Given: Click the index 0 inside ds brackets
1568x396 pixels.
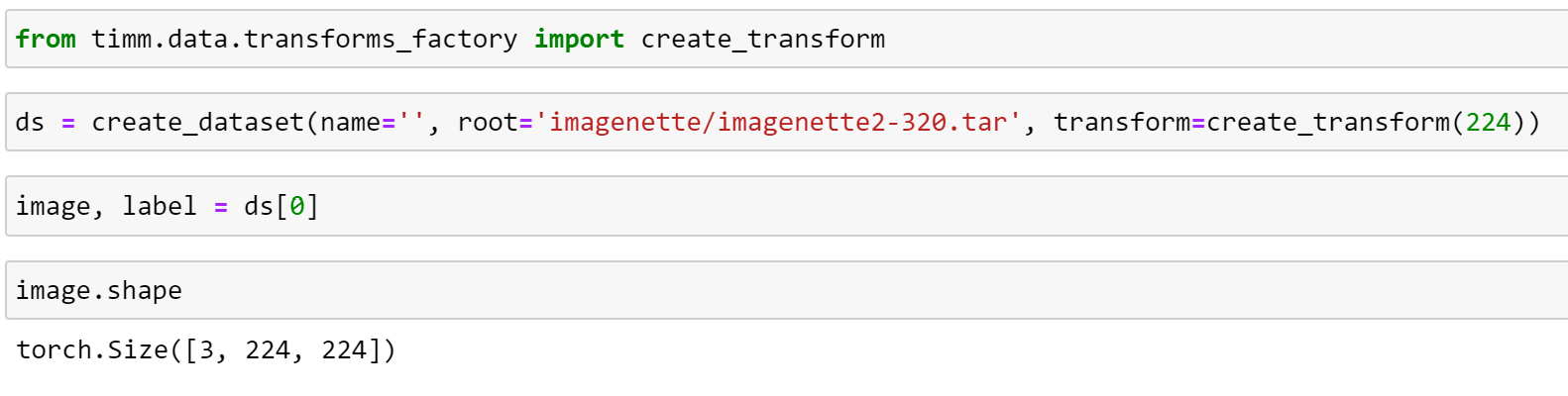Looking at the screenshot, I should [x=296, y=207].
